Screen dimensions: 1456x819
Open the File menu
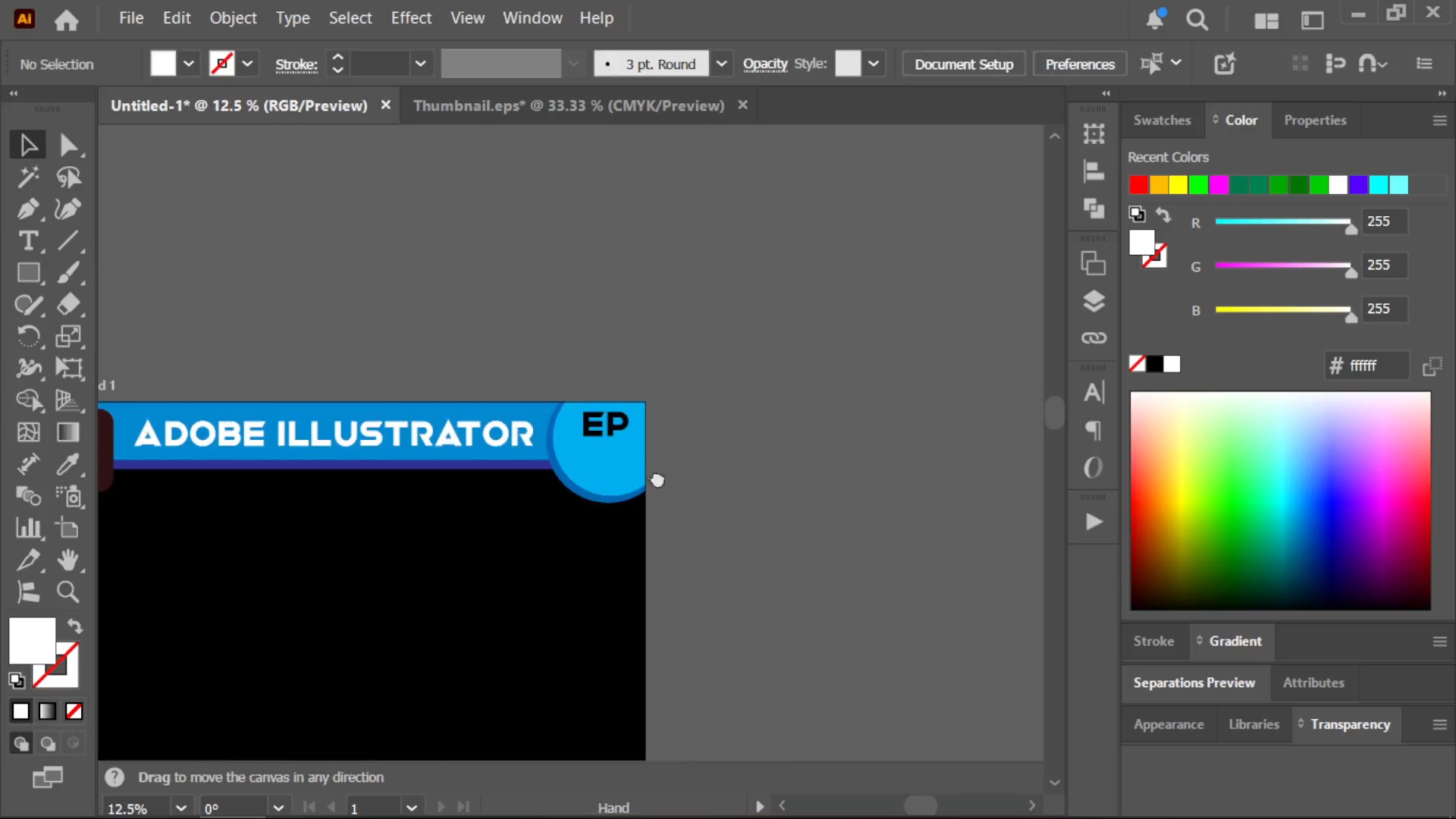pos(131,18)
